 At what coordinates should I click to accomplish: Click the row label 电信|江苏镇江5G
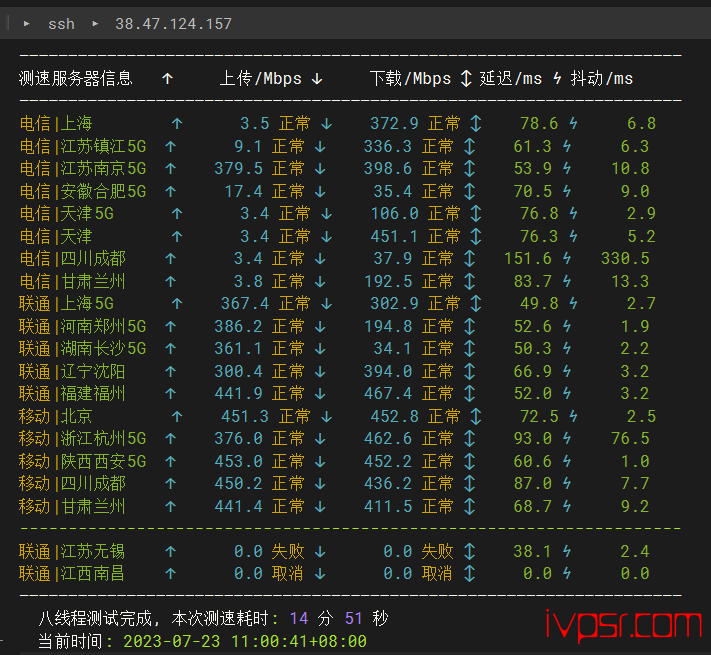pyautogui.click(x=83, y=146)
